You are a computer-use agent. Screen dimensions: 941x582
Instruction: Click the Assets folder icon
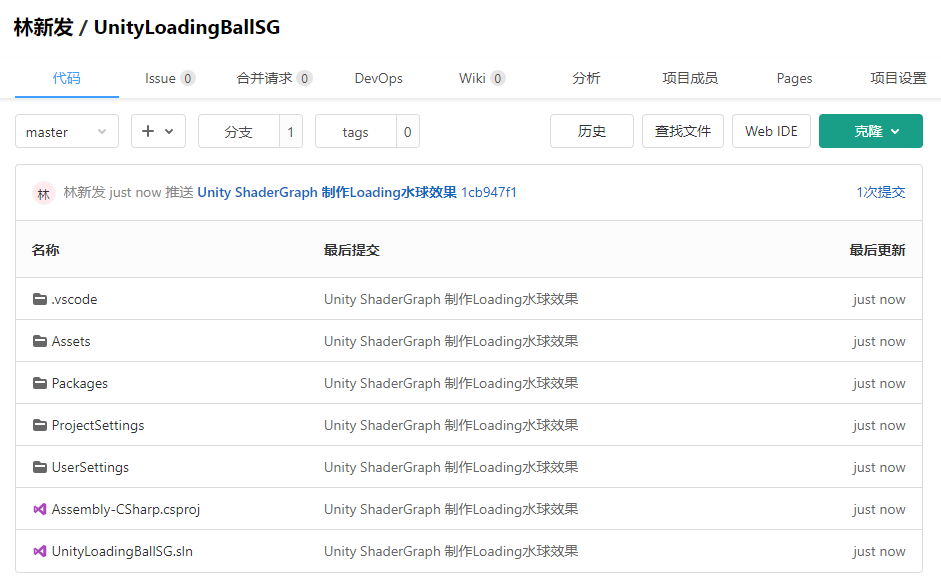tap(40, 341)
